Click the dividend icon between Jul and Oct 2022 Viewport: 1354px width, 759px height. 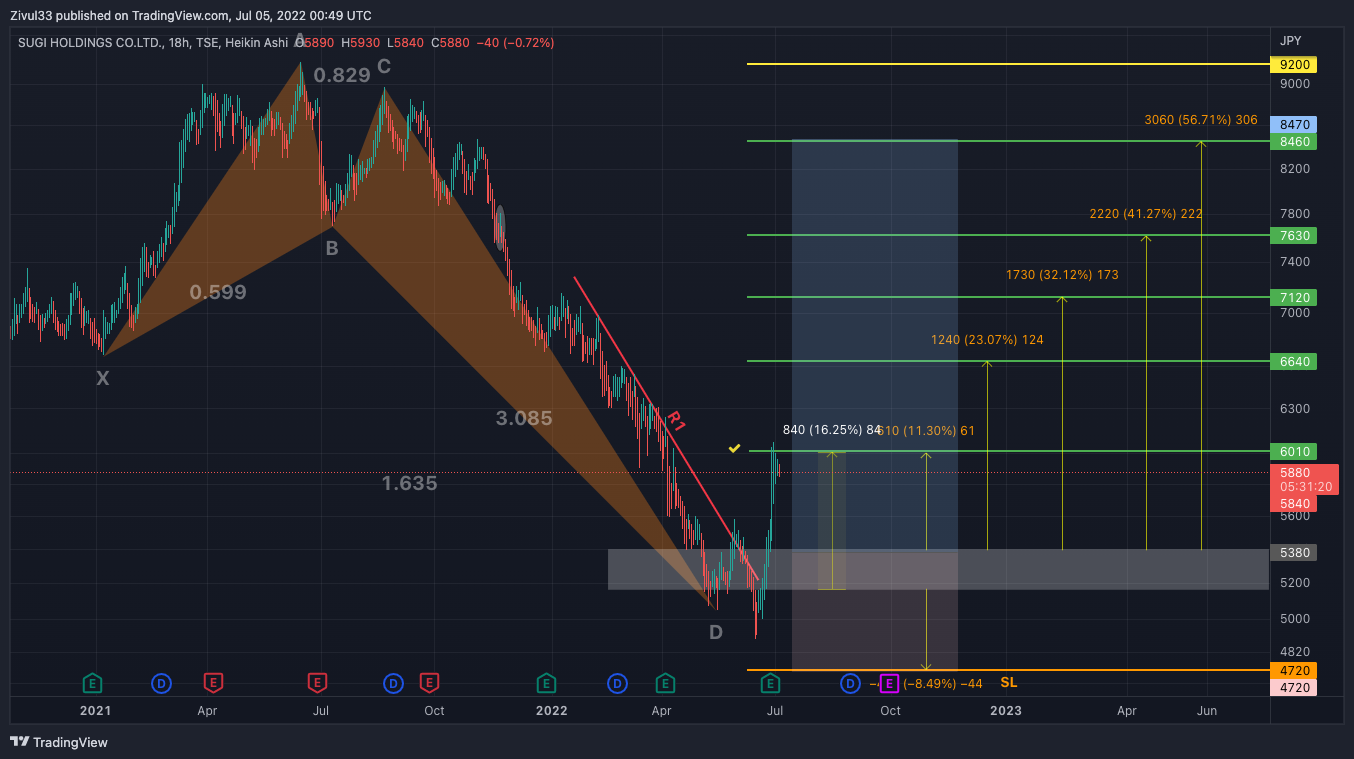click(x=849, y=683)
